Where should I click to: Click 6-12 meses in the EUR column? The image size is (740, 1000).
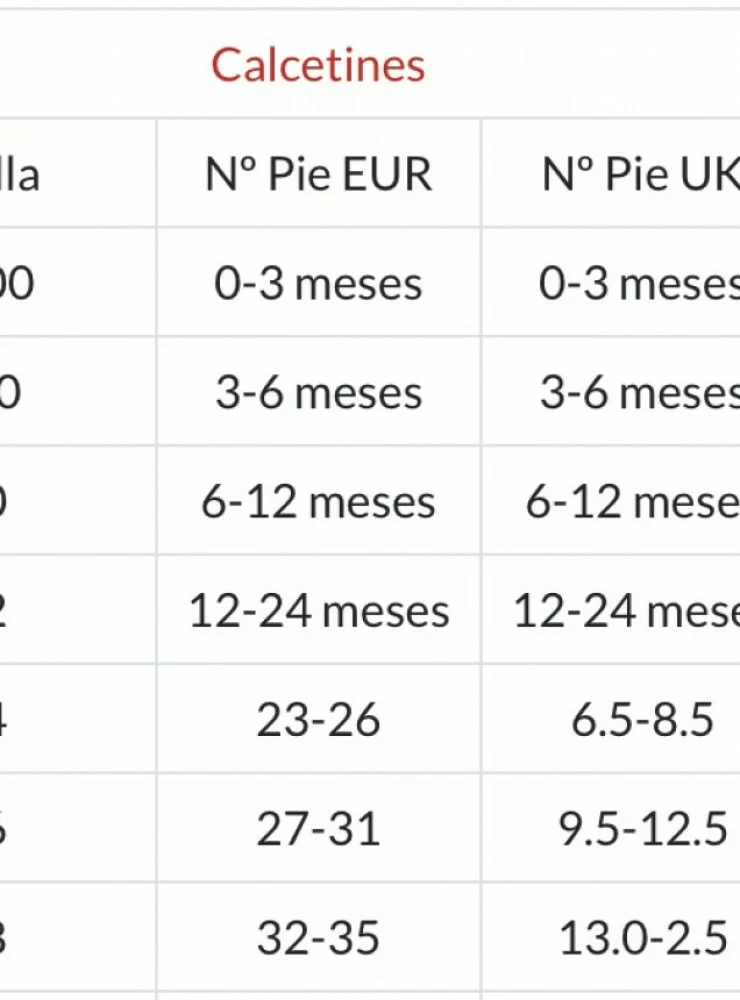[318, 502]
